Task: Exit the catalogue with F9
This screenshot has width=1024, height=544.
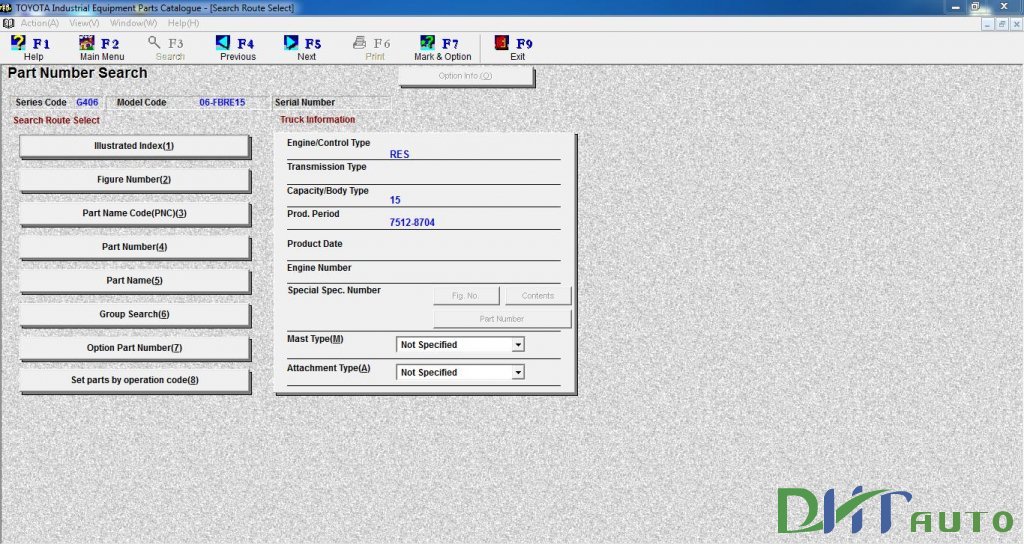Action: (516, 48)
